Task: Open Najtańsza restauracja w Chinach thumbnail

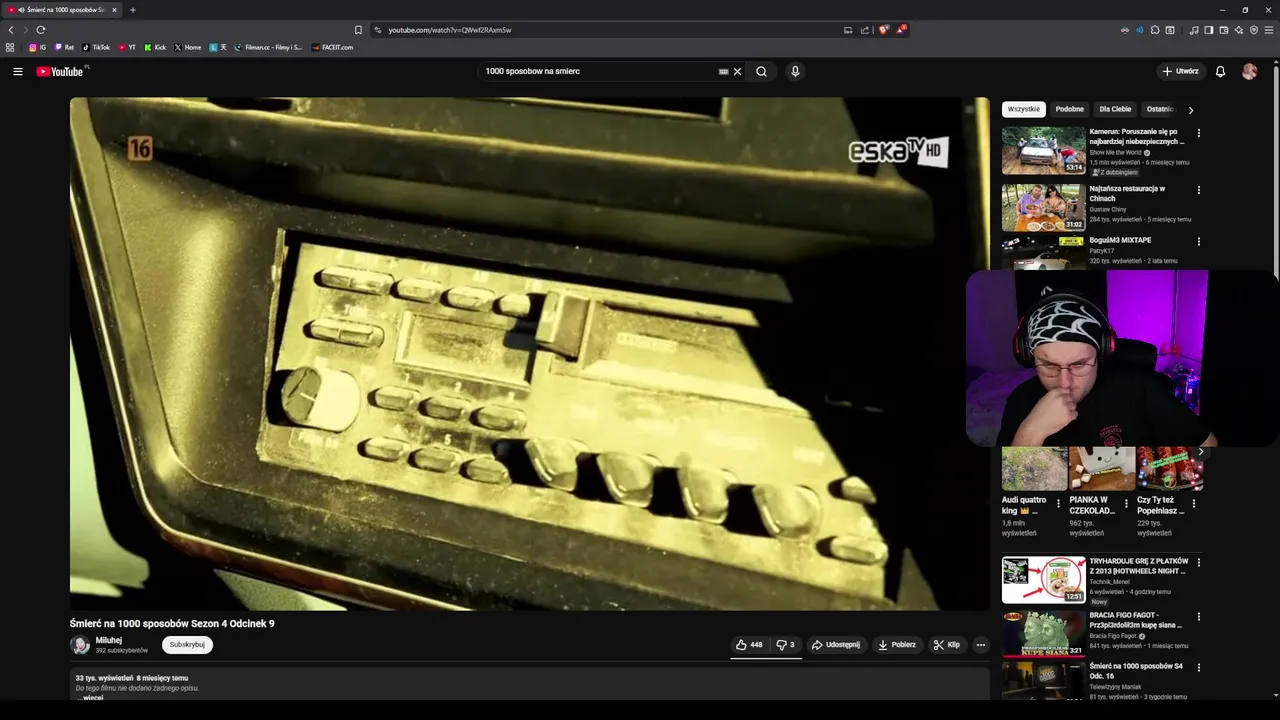Action: (1043, 207)
